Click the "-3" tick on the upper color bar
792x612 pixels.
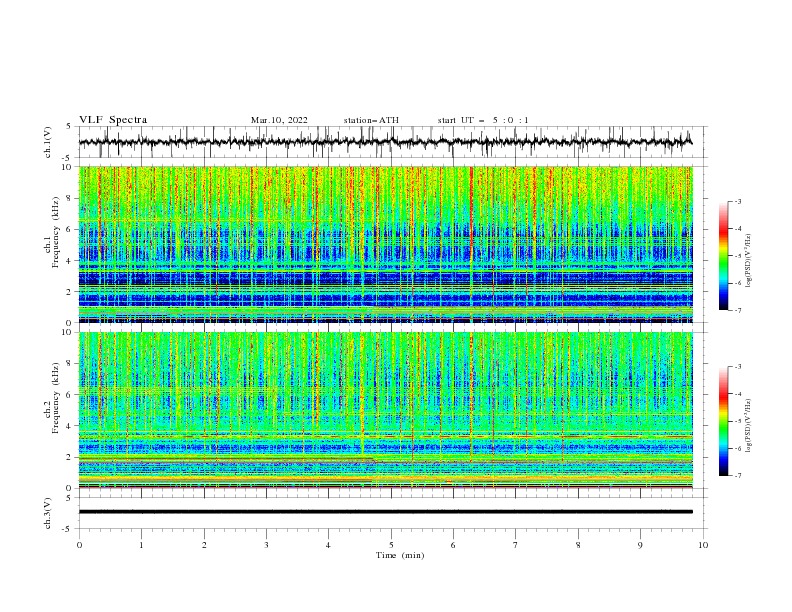point(738,201)
